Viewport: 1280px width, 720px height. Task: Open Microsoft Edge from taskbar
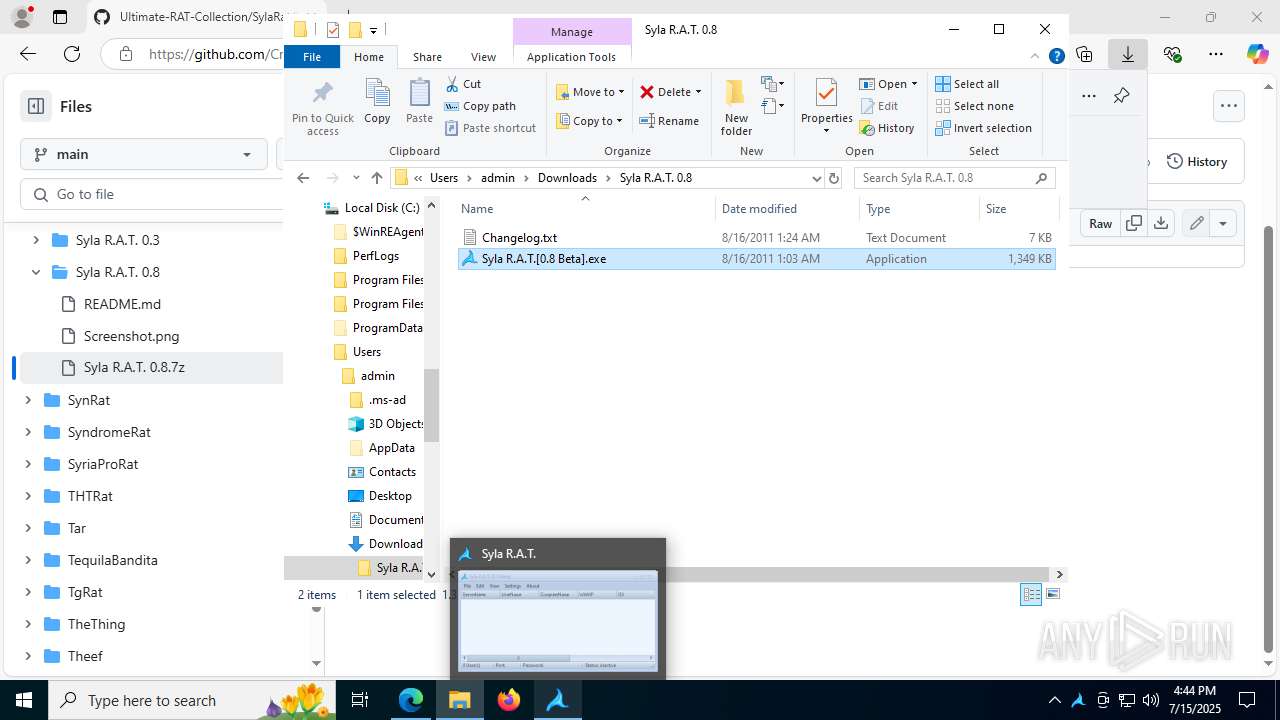pyautogui.click(x=411, y=700)
